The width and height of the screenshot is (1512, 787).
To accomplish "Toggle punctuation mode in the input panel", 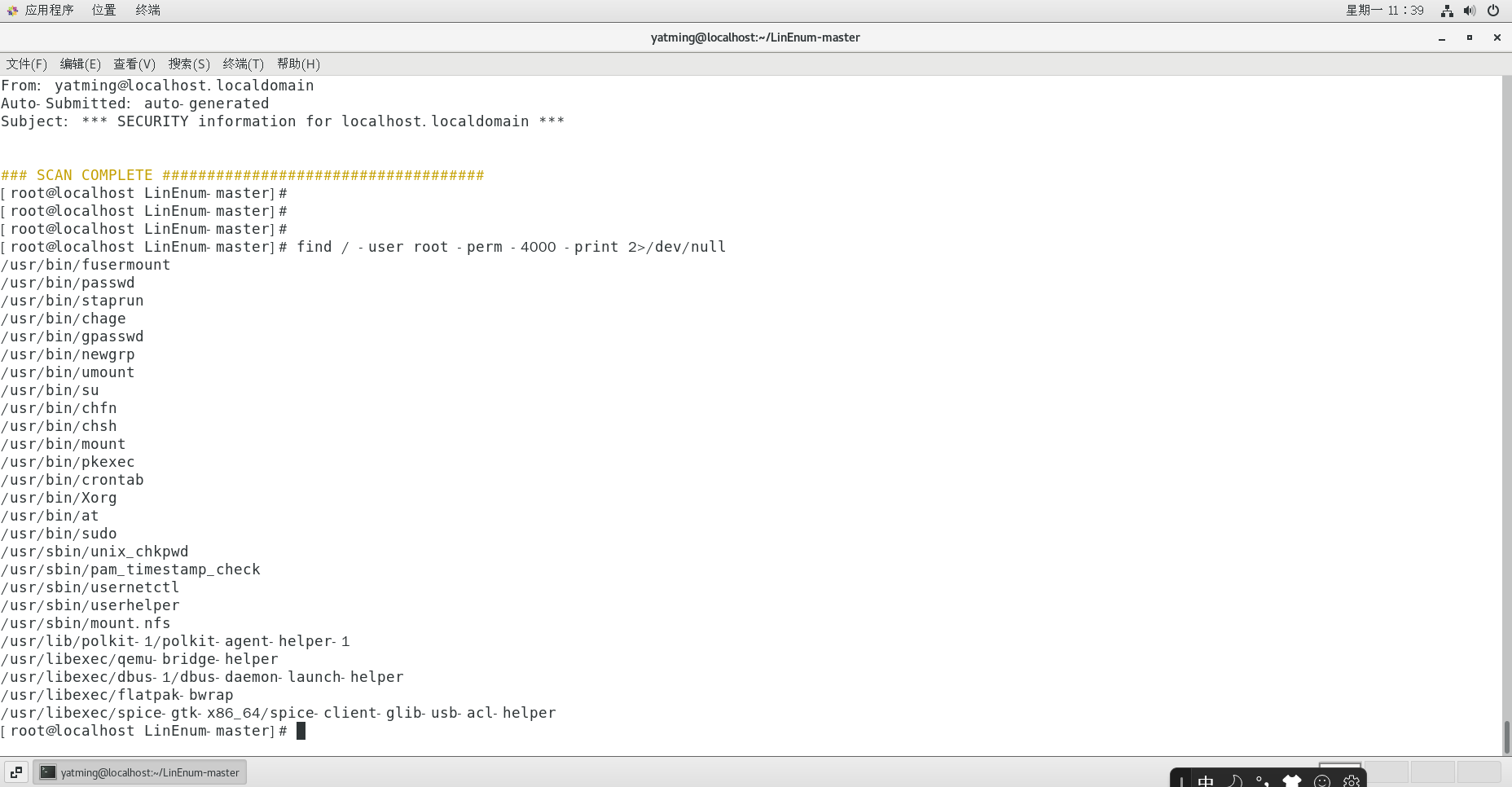I will pos(1263,780).
